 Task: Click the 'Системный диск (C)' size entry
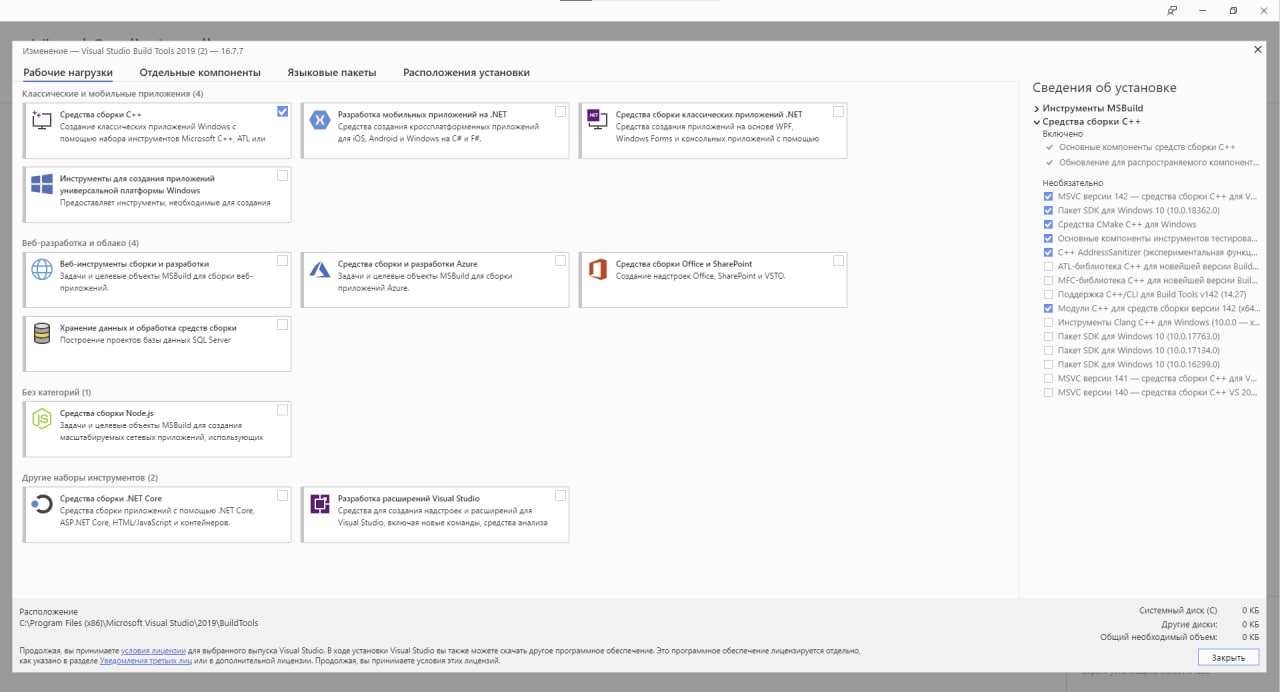1178,610
